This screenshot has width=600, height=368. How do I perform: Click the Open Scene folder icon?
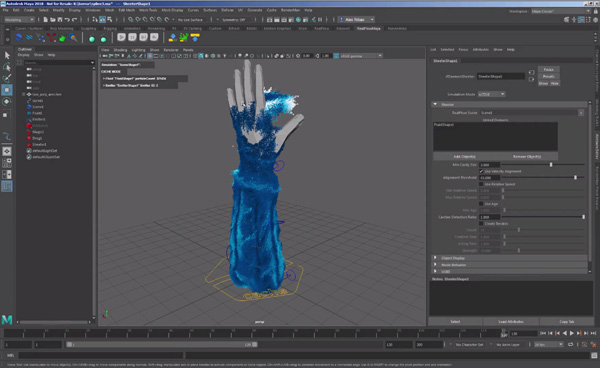tap(53, 20)
